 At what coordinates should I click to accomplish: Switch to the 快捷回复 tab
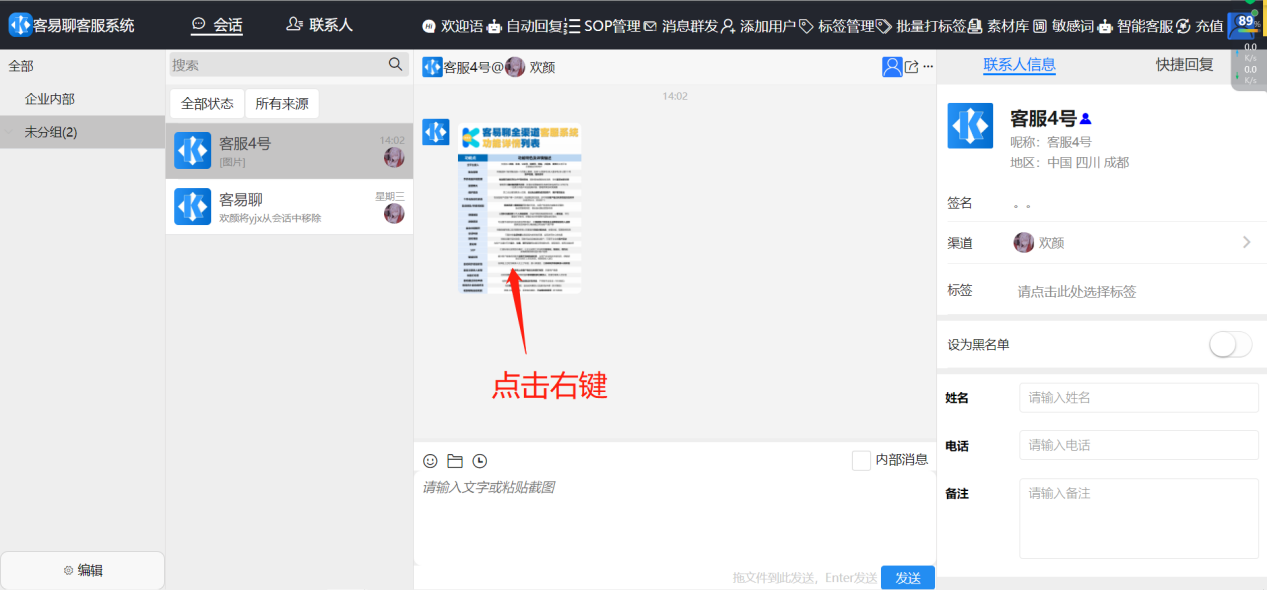tap(1185, 65)
